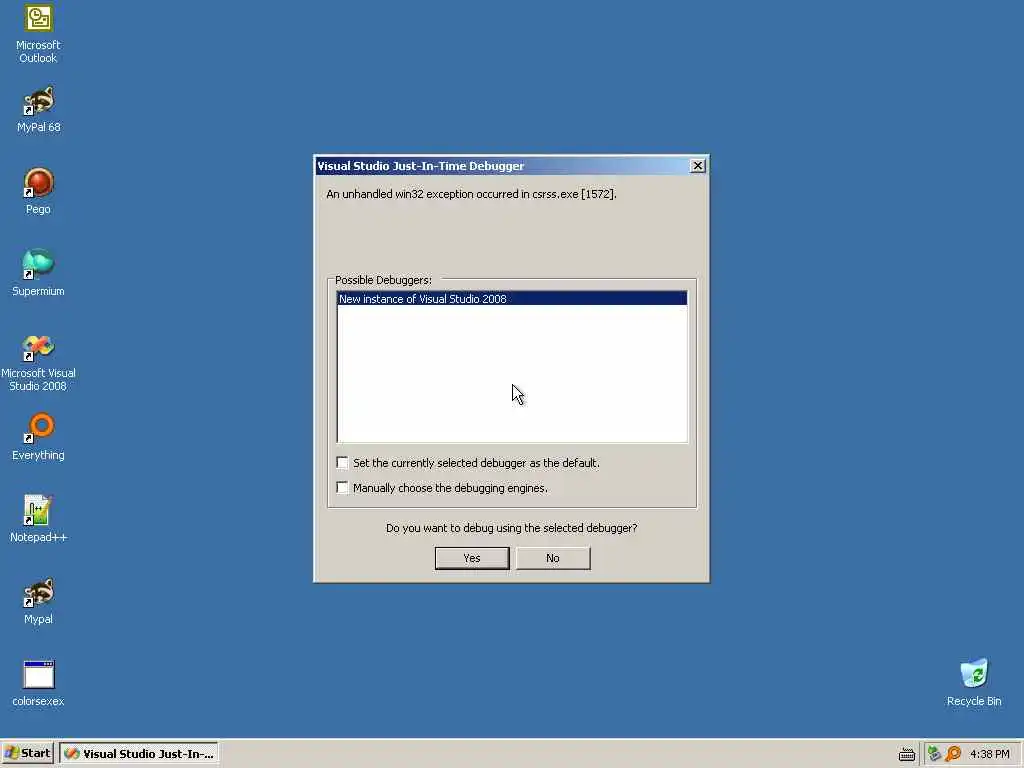Select the Mypal desktop shortcut

38,601
